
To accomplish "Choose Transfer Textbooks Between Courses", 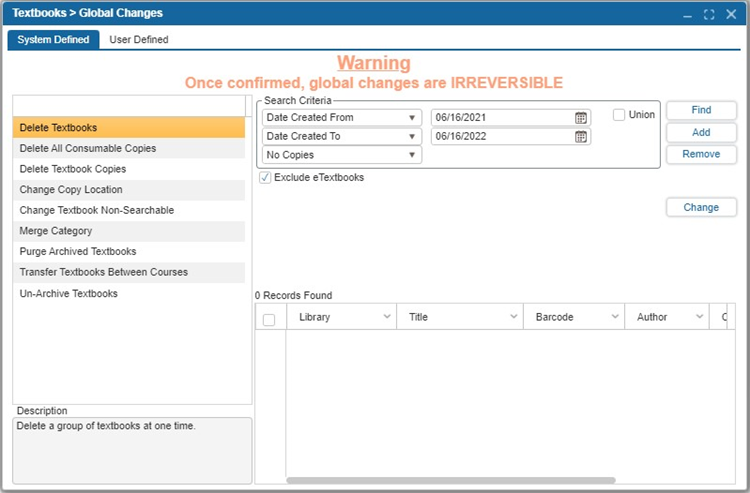I will click(129, 272).
